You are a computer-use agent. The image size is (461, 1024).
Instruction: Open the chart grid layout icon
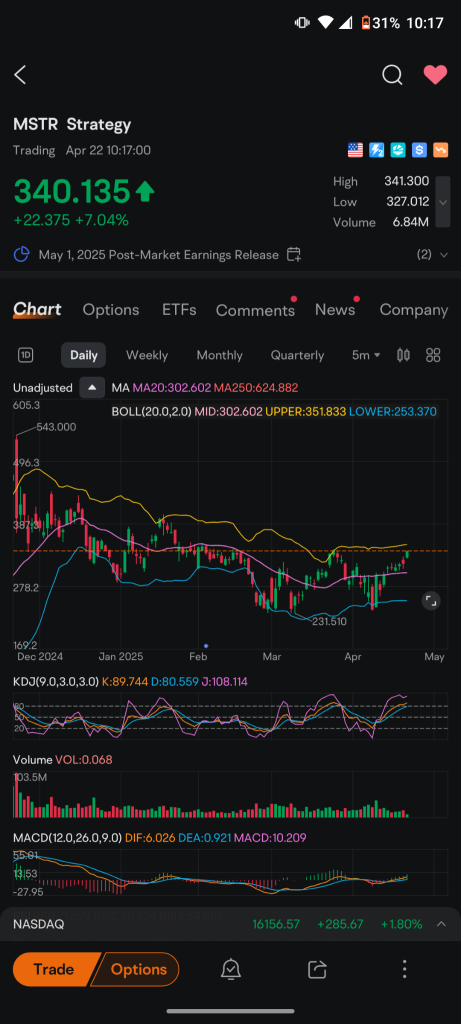pyautogui.click(x=433, y=355)
